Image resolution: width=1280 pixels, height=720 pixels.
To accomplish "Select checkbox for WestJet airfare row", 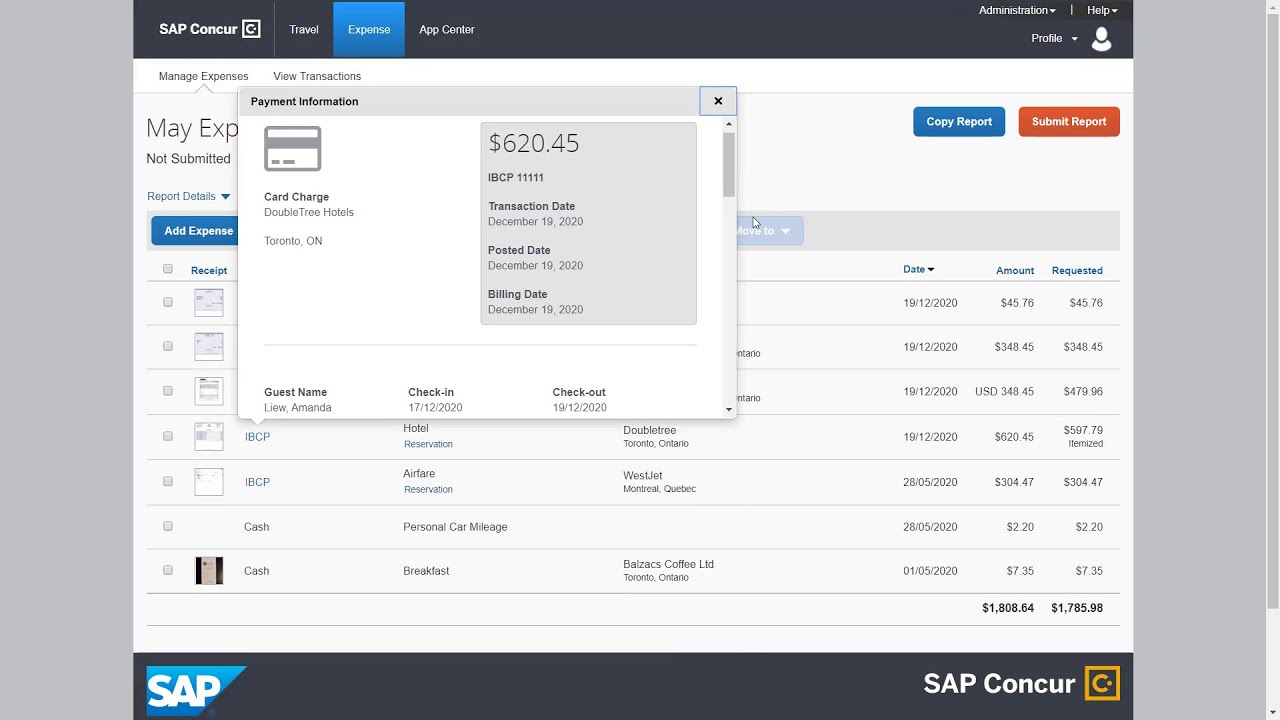I will point(168,481).
